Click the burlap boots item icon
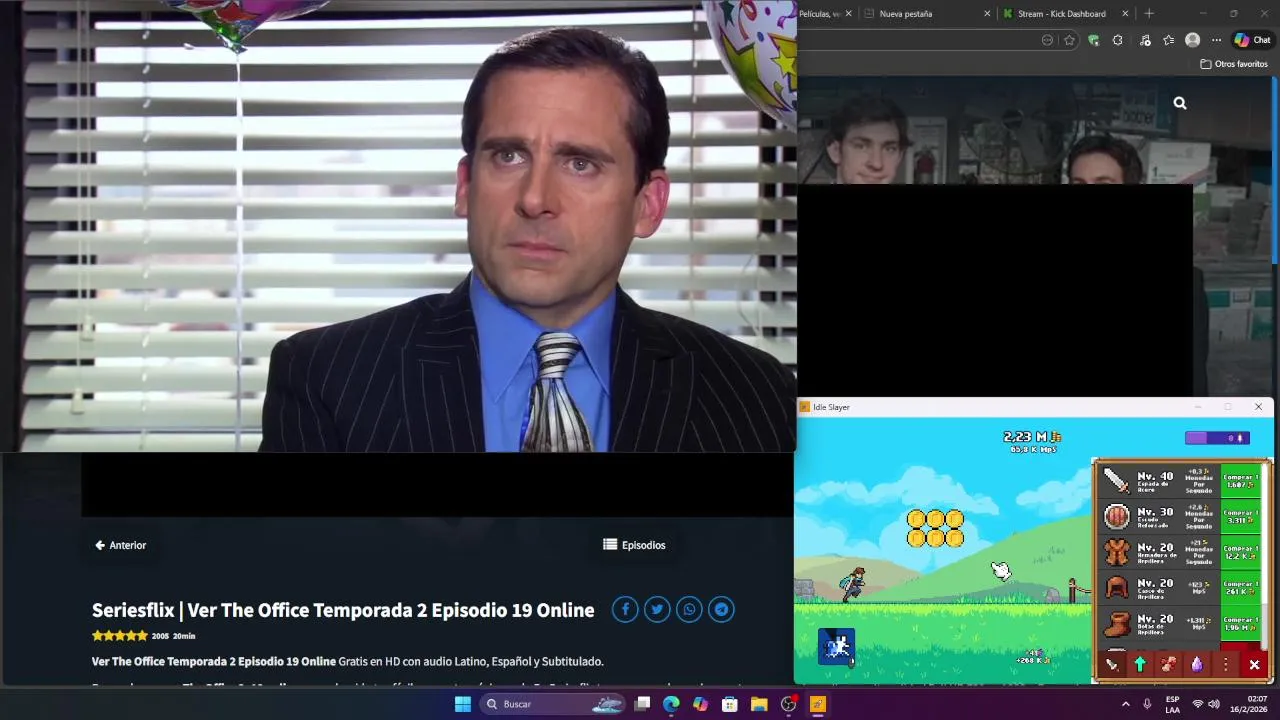Image resolution: width=1280 pixels, height=720 pixels. [x=1116, y=624]
